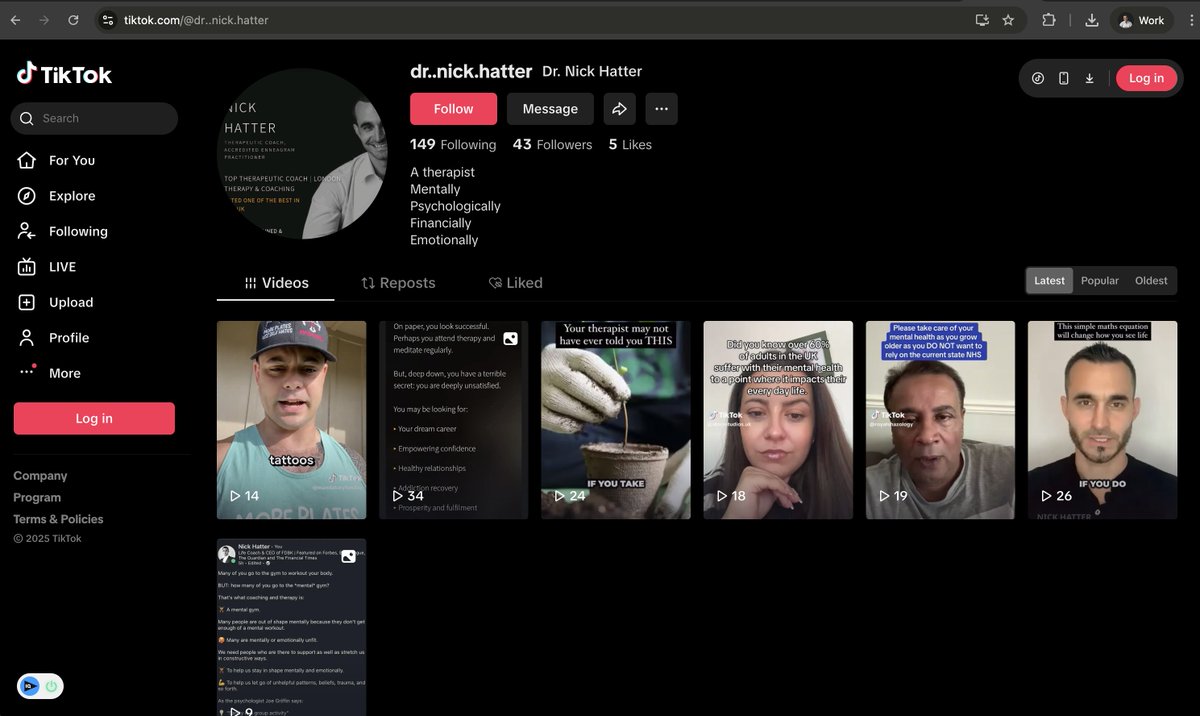Open the 'tattoos' video with 14 plays
The width and height of the screenshot is (1200, 716).
(291, 420)
